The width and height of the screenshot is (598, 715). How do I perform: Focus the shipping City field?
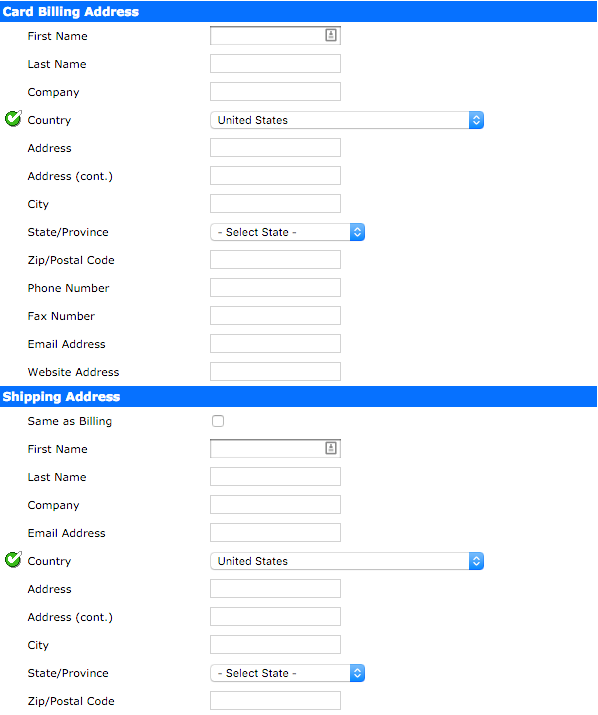pyautogui.click(x=276, y=645)
